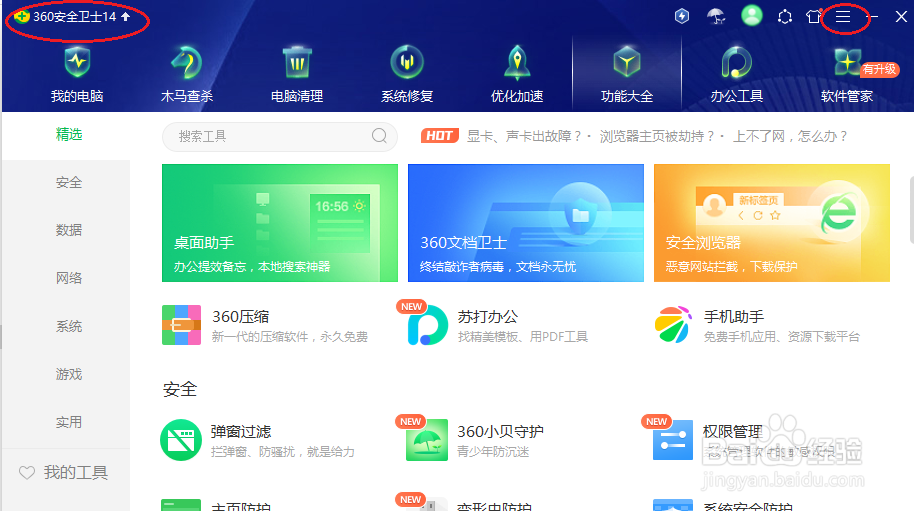Select the 游戏 sidebar category
914x511 pixels.
point(69,374)
